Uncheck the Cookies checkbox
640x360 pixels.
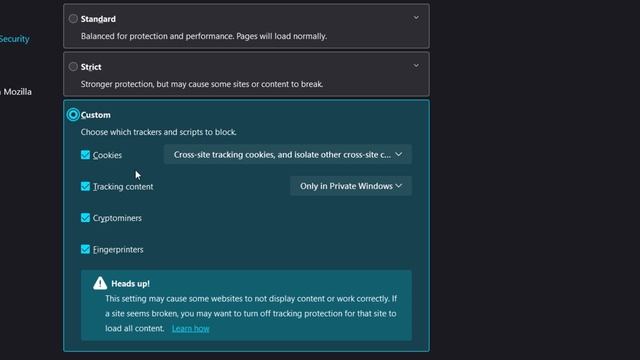(x=85, y=155)
